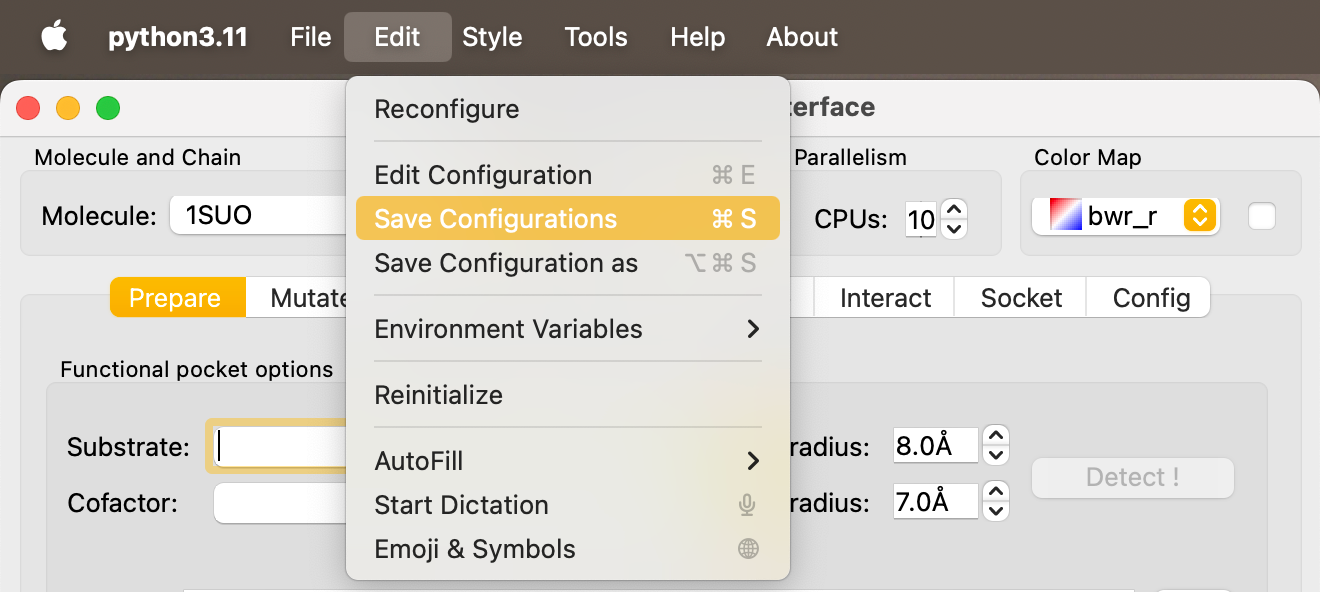Click Save Configurations menu item

point(567,219)
